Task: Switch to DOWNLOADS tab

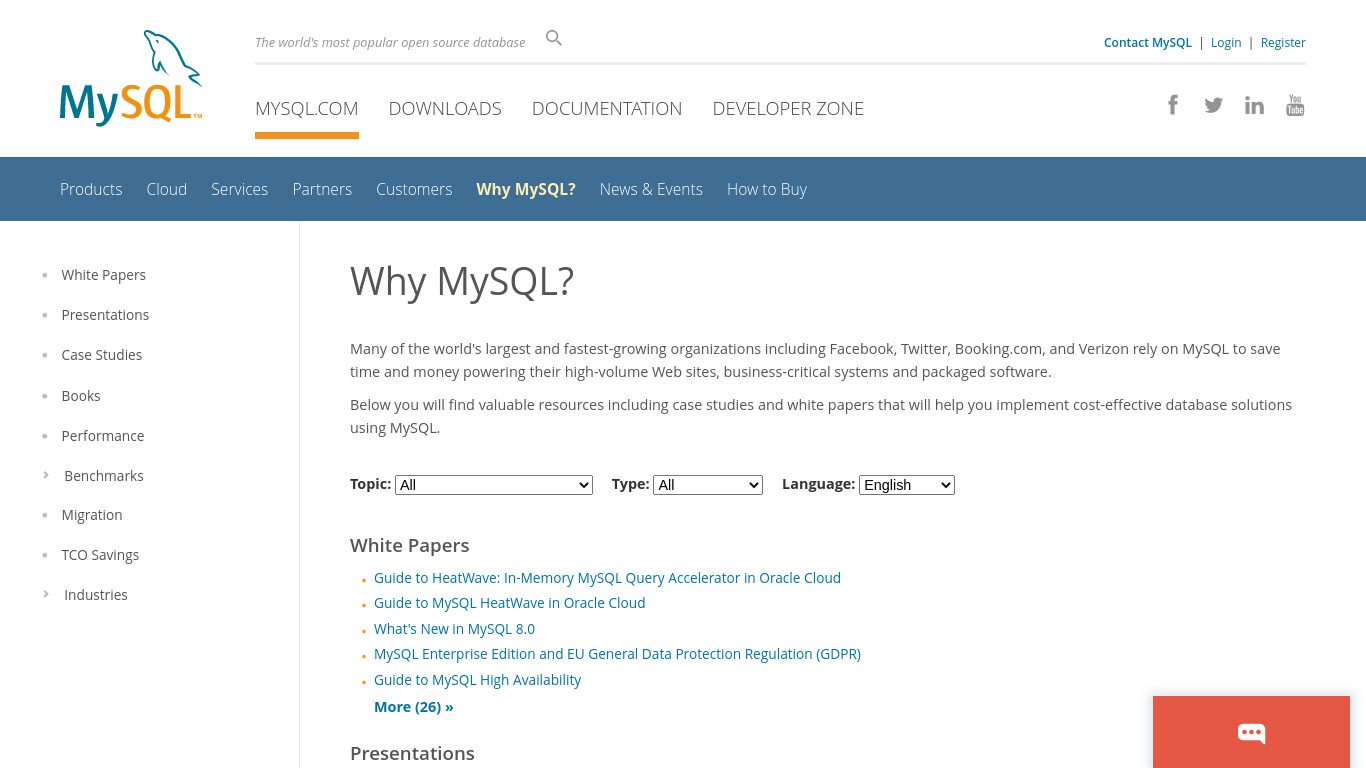Action: pos(445,108)
